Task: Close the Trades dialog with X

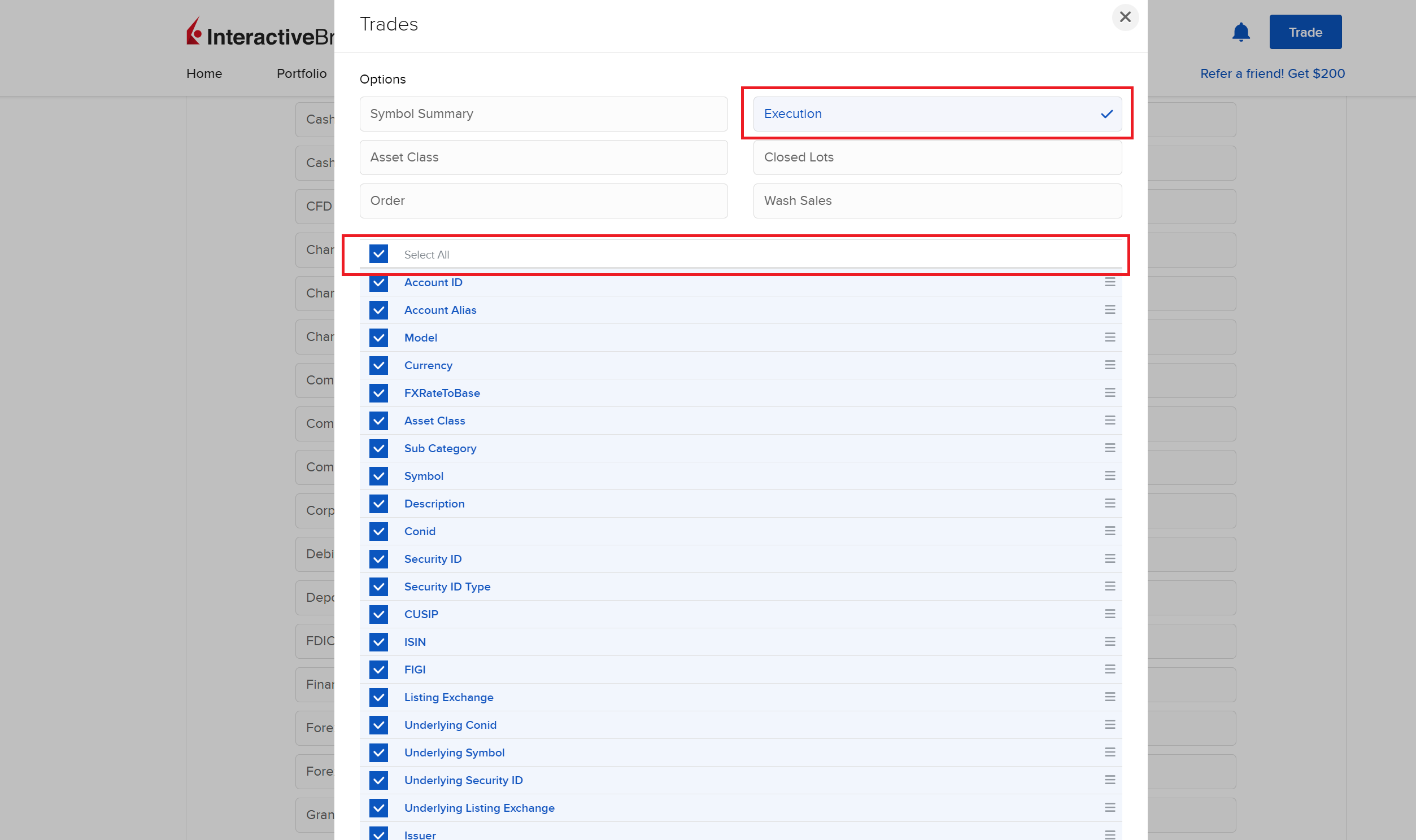Action: [1125, 17]
